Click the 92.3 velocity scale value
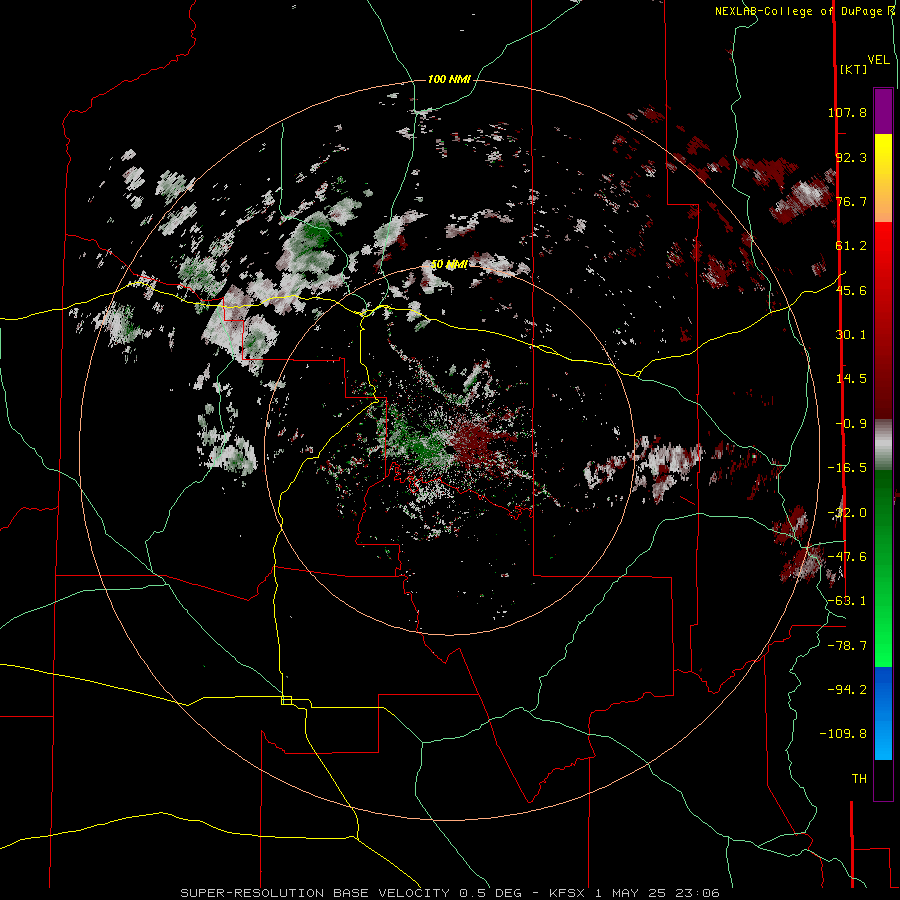Image resolution: width=900 pixels, height=900 pixels. [x=851, y=157]
